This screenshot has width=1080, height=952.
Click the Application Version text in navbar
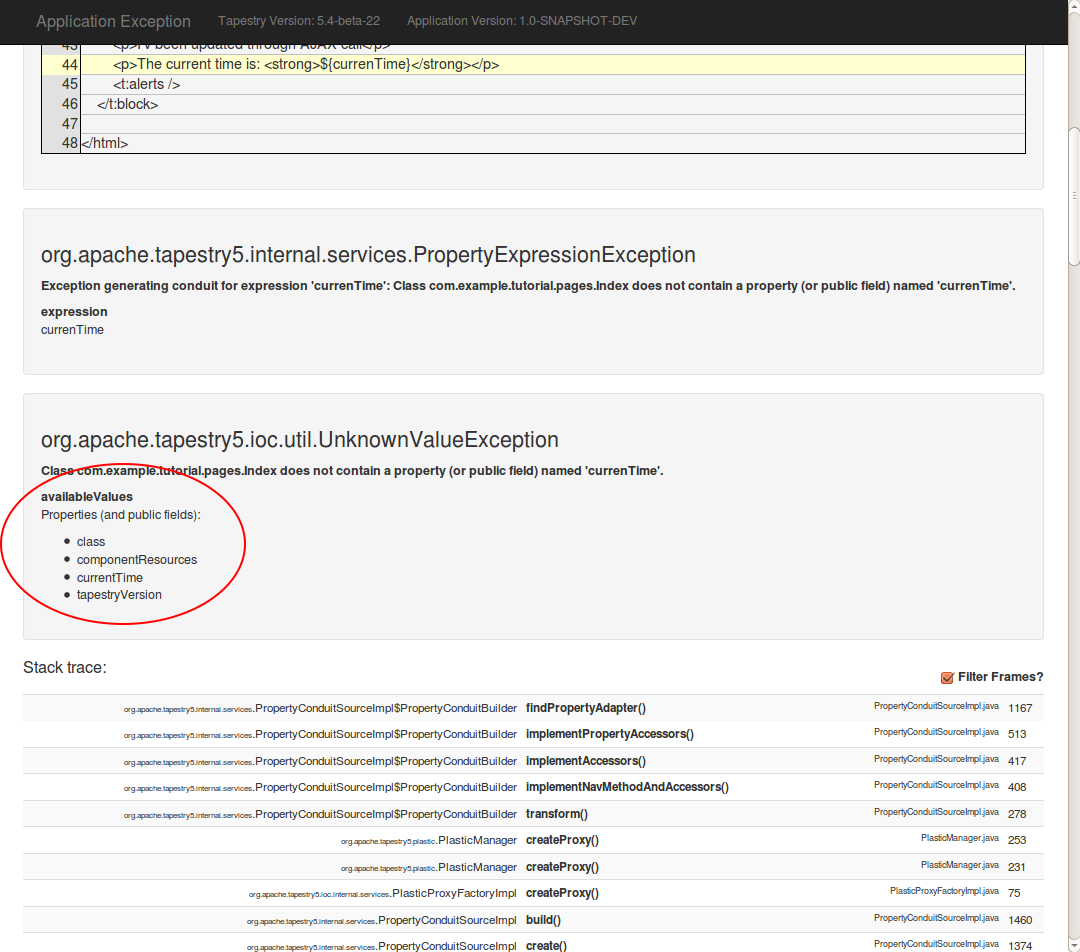click(x=521, y=21)
